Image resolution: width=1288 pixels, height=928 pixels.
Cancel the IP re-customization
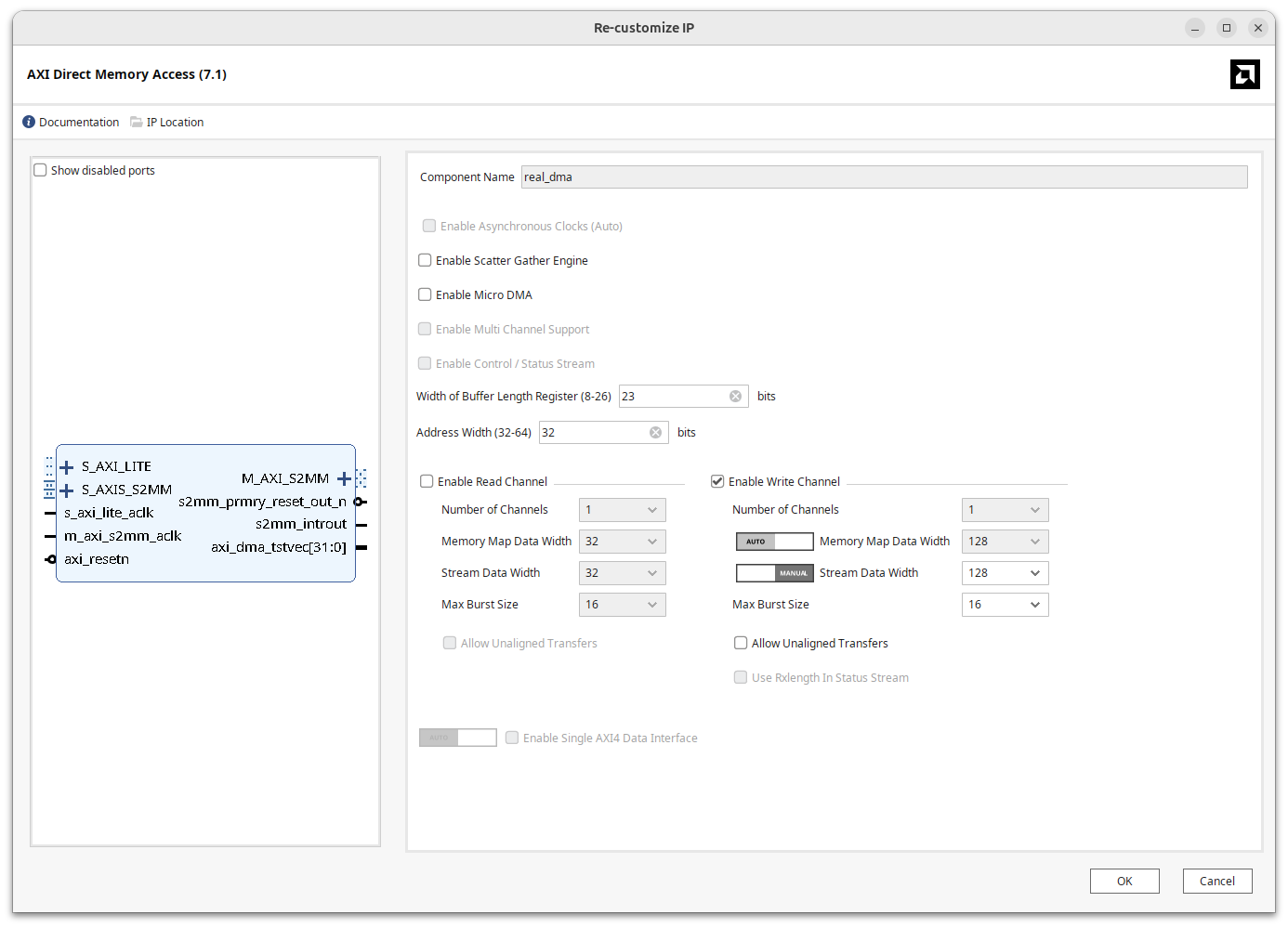click(x=1217, y=881)
